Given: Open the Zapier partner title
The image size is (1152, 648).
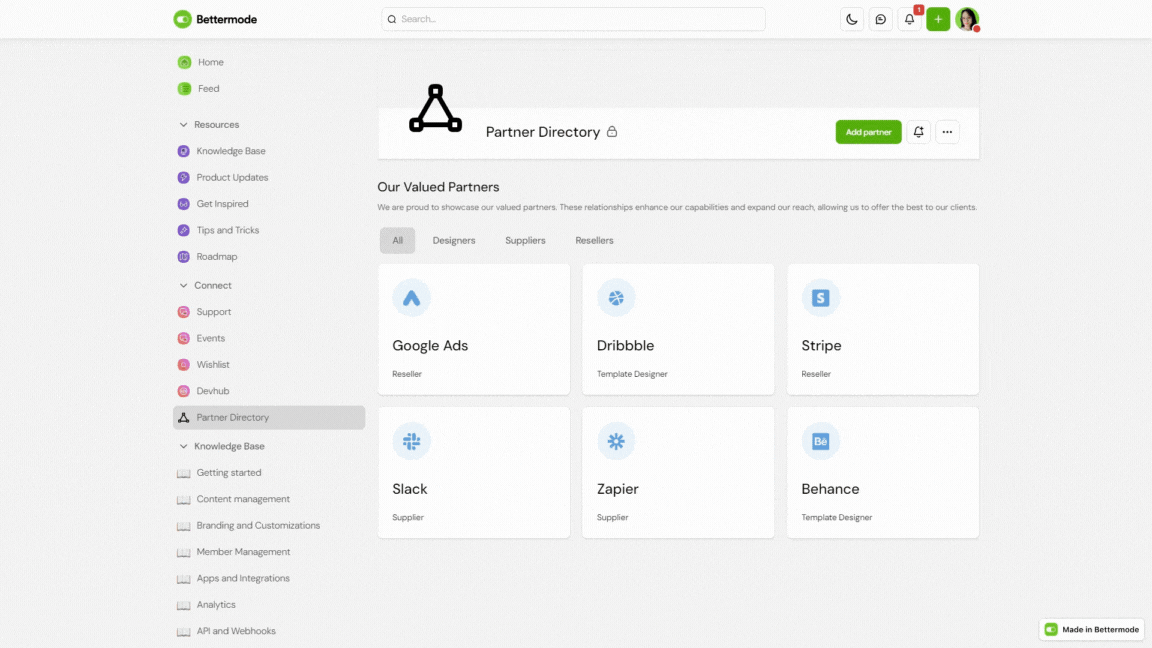Looking at the screenshot, I should pos(617,489).
